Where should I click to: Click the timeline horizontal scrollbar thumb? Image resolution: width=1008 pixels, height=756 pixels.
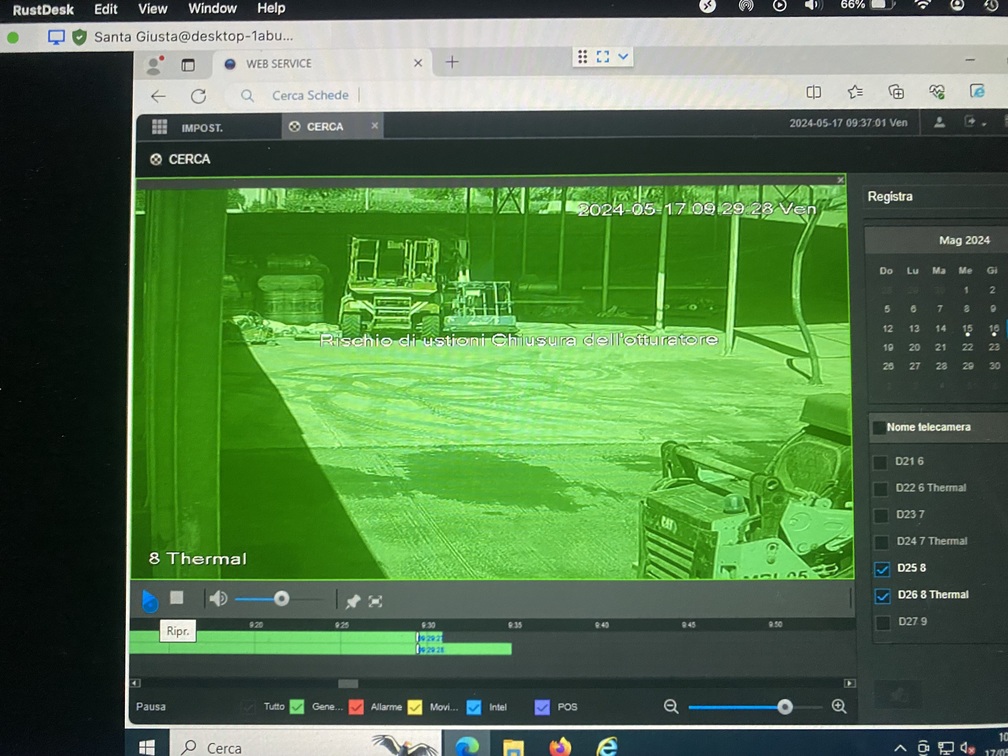pos(348,683)
